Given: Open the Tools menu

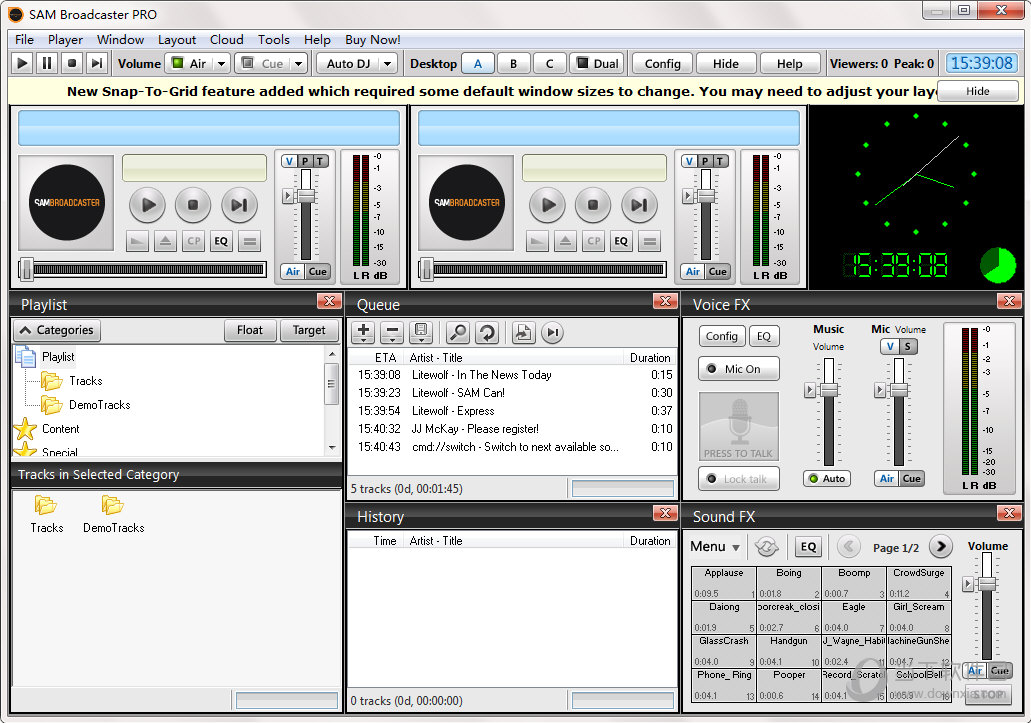Looking at the screenshot, I should click(274, 40).
